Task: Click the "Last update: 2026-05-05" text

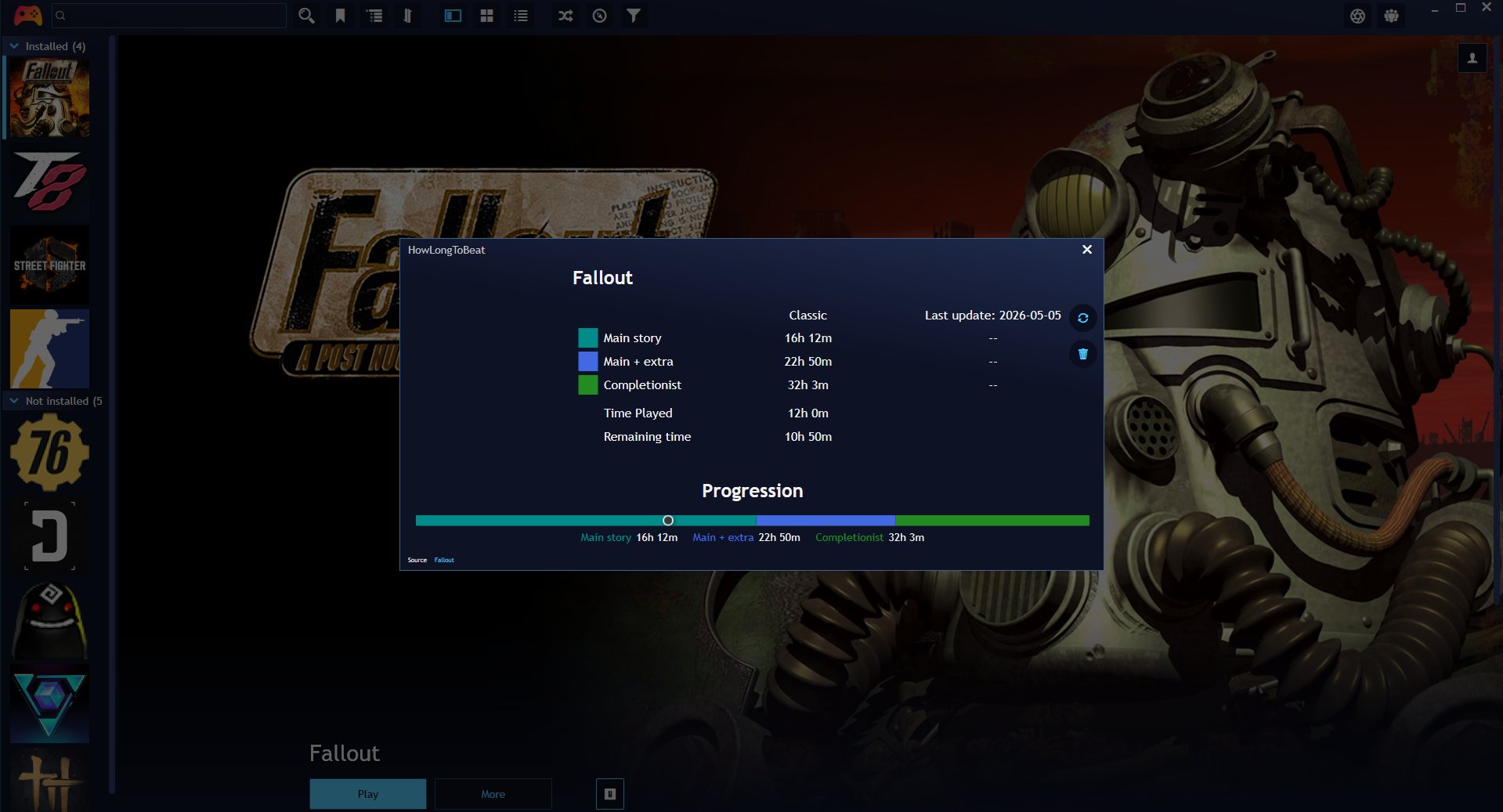Action: tap(993, 316)
